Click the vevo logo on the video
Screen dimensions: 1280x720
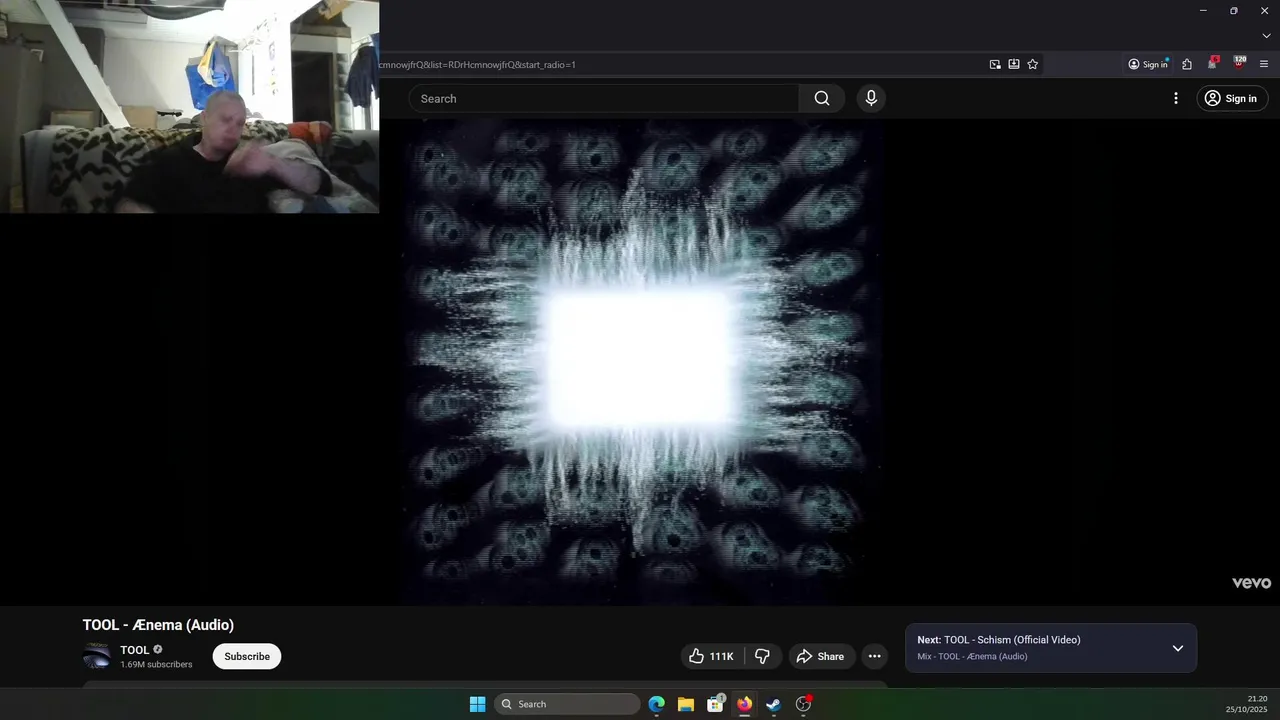click(1251, 583)
